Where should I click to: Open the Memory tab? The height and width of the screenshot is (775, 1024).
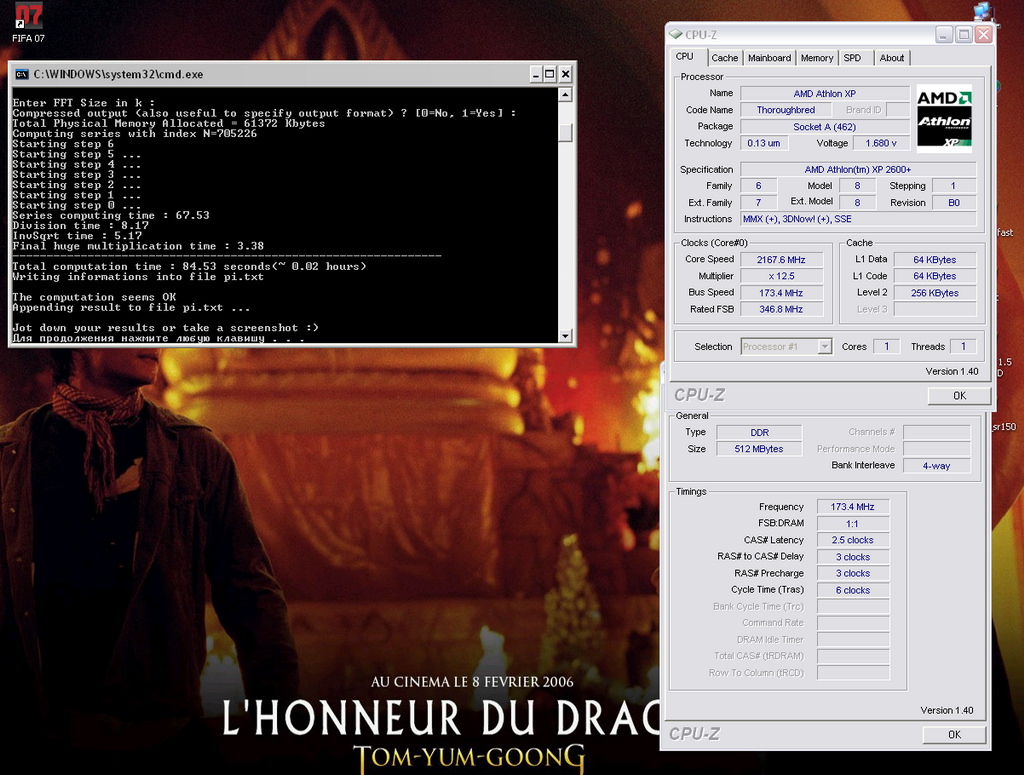(816, 58)
